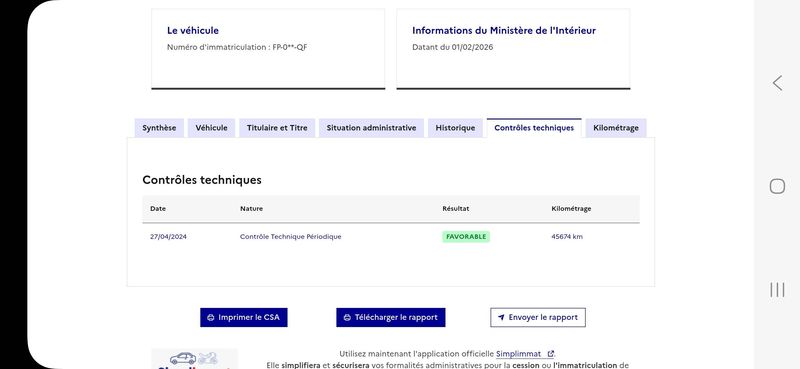Show the Historique tab

[x=455, y=128]
